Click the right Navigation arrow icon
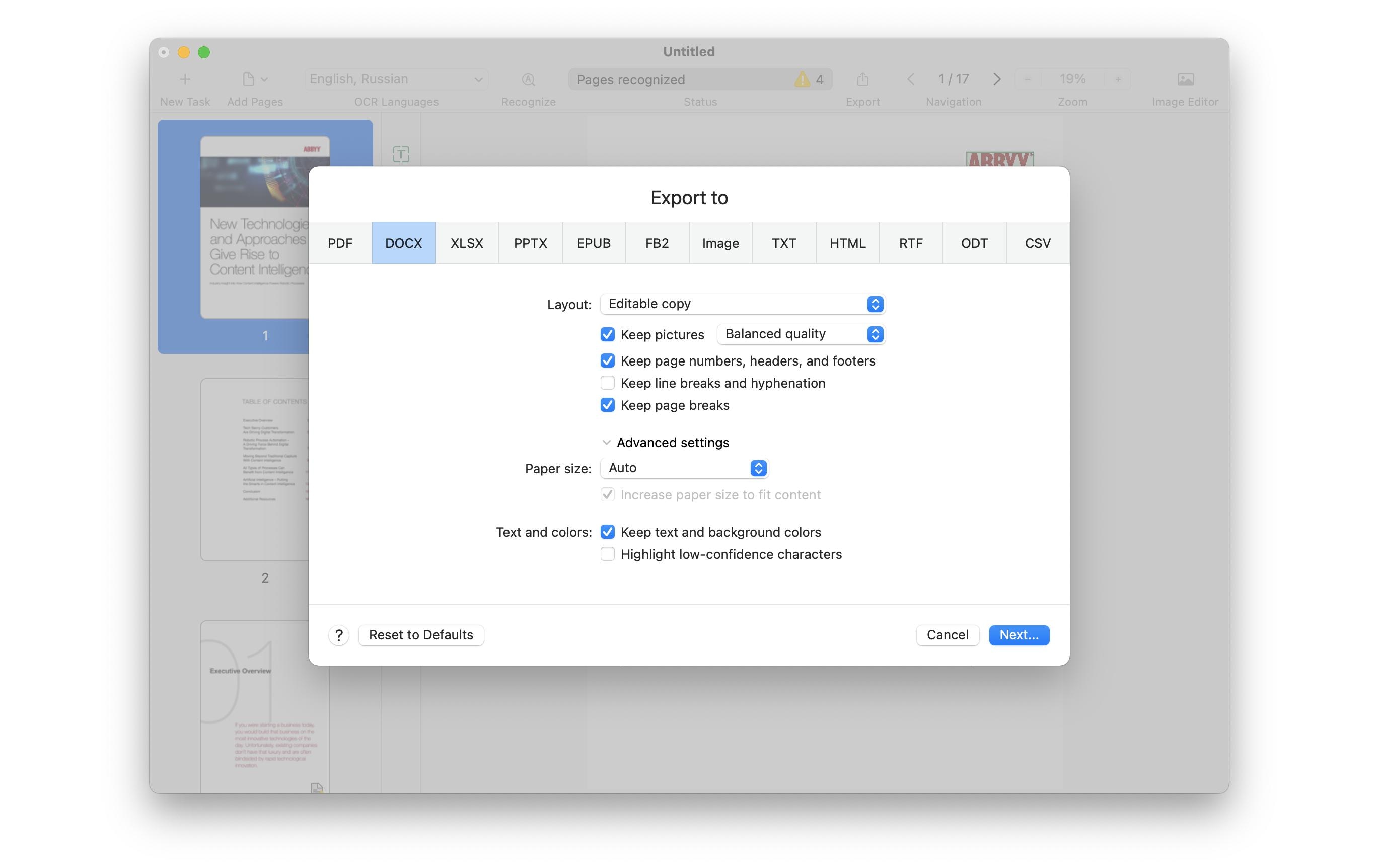This screenshot has height=868, width=1379. point(996,78)
